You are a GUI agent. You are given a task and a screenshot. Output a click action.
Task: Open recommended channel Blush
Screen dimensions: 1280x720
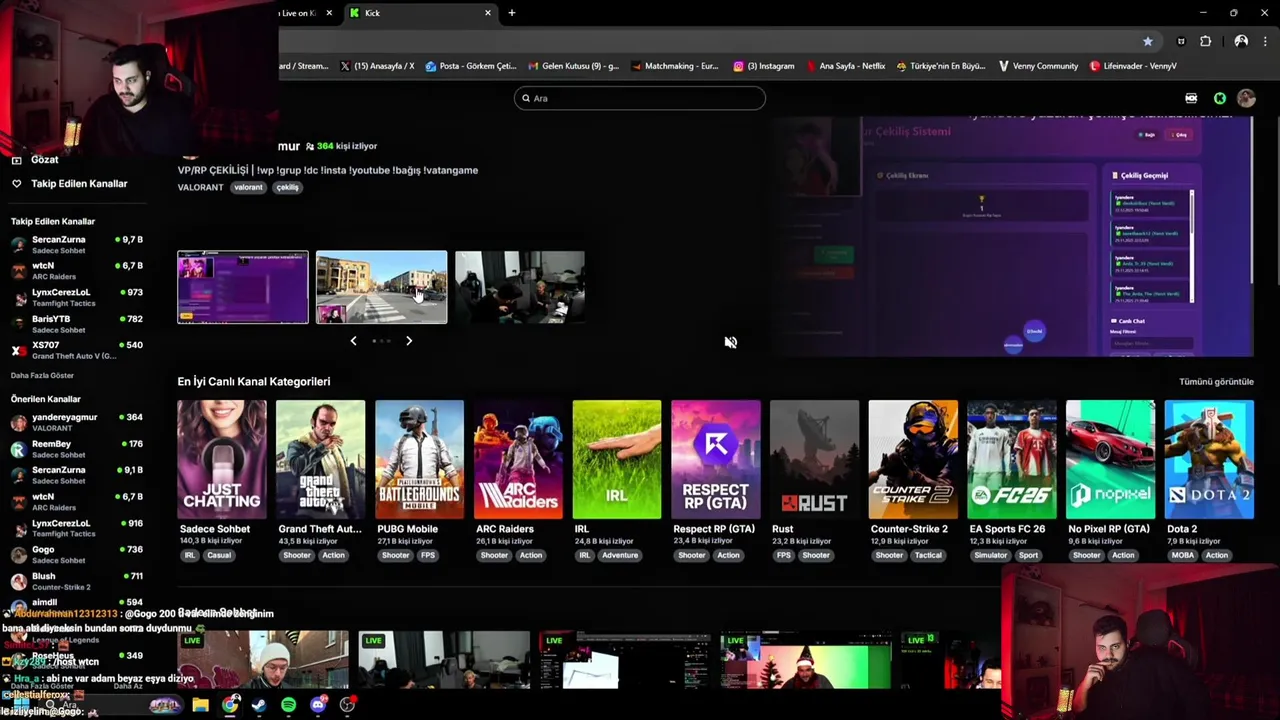point(76,581)
